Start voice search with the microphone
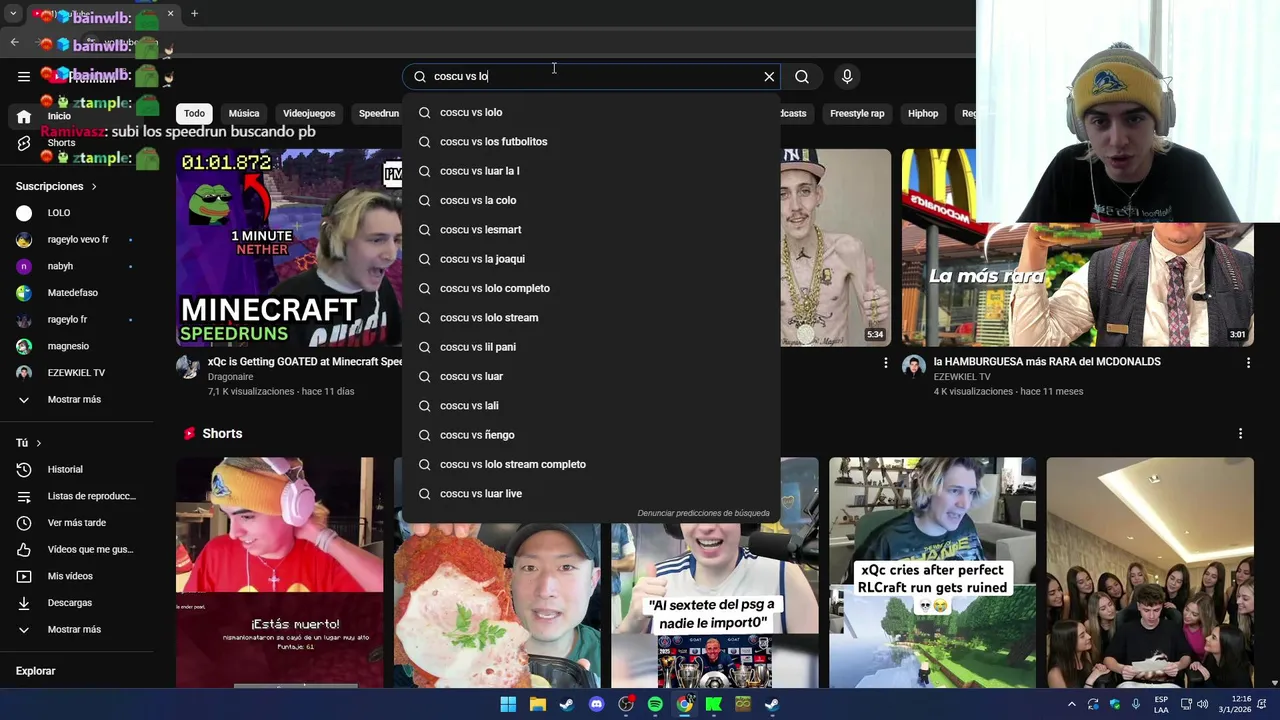This screenshot has width=1280, height=720. pyautogui.click(x=847, y=76)
